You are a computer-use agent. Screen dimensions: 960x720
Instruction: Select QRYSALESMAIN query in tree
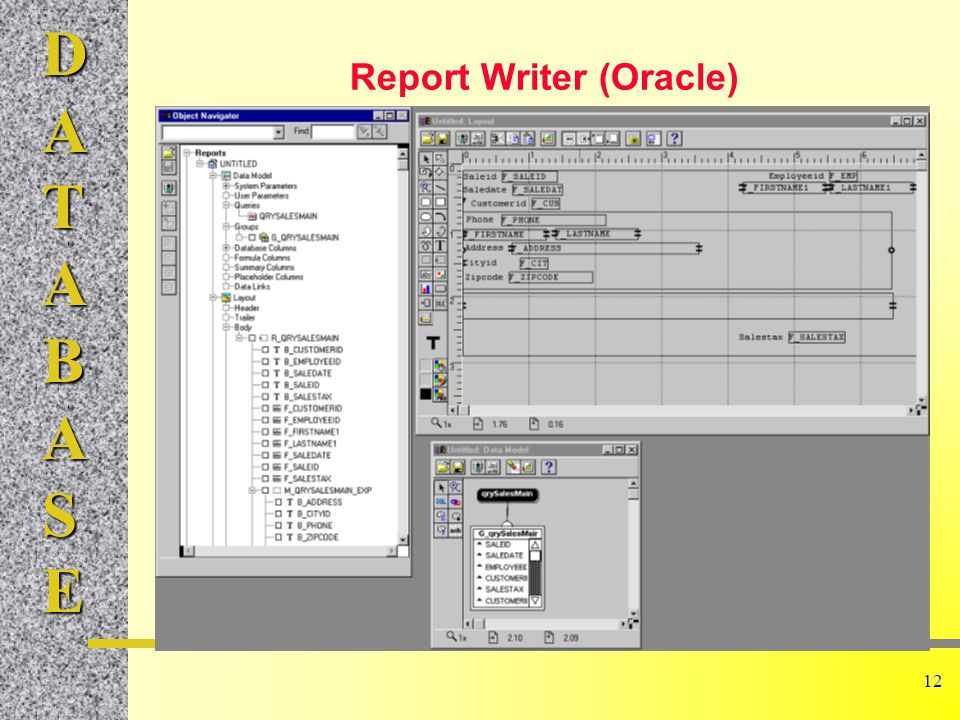coord(288,216)
